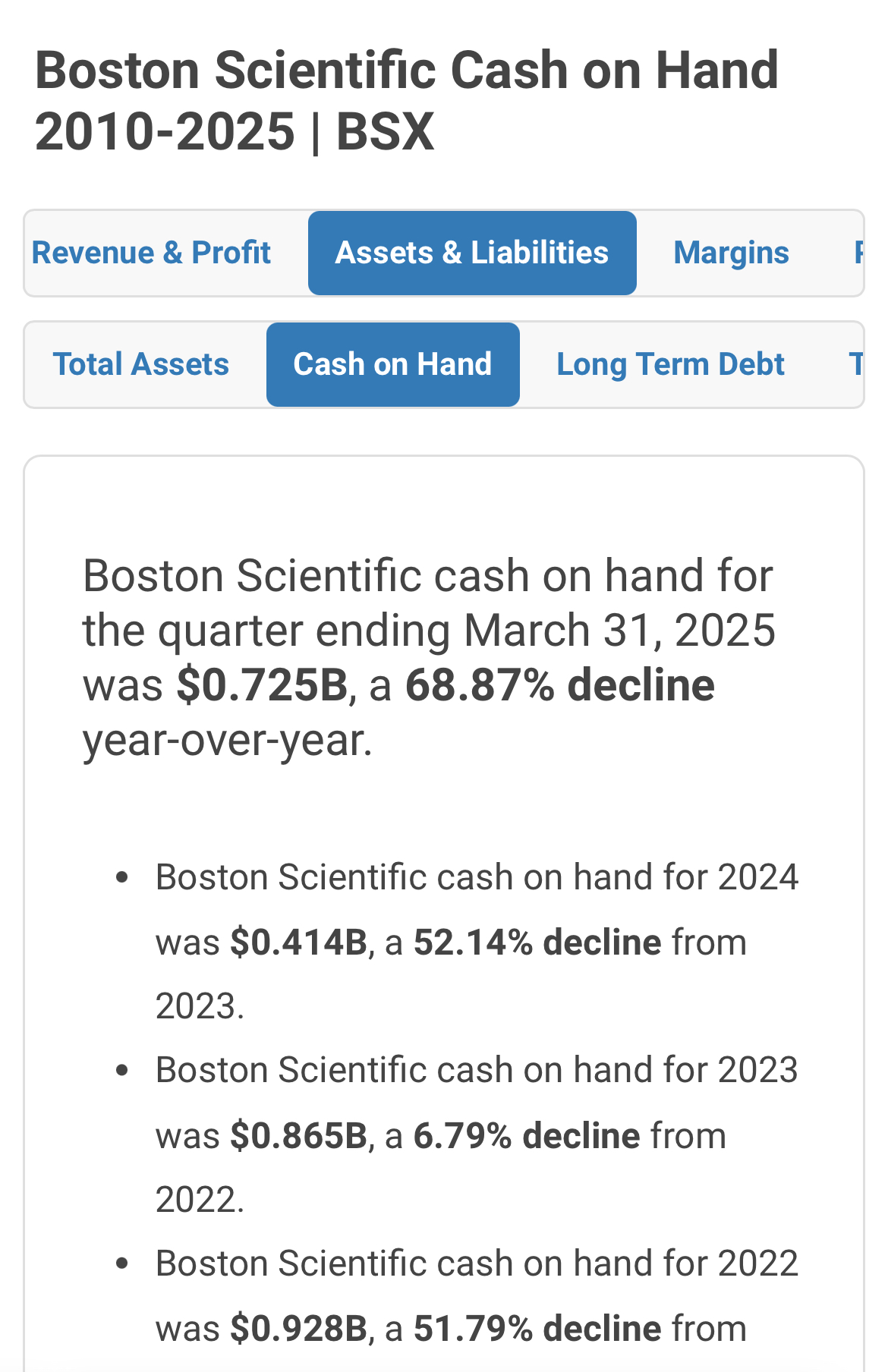Click the $0.928B figure for 2022
This screenshot has height=1372, width=888.
[298, 1329]
